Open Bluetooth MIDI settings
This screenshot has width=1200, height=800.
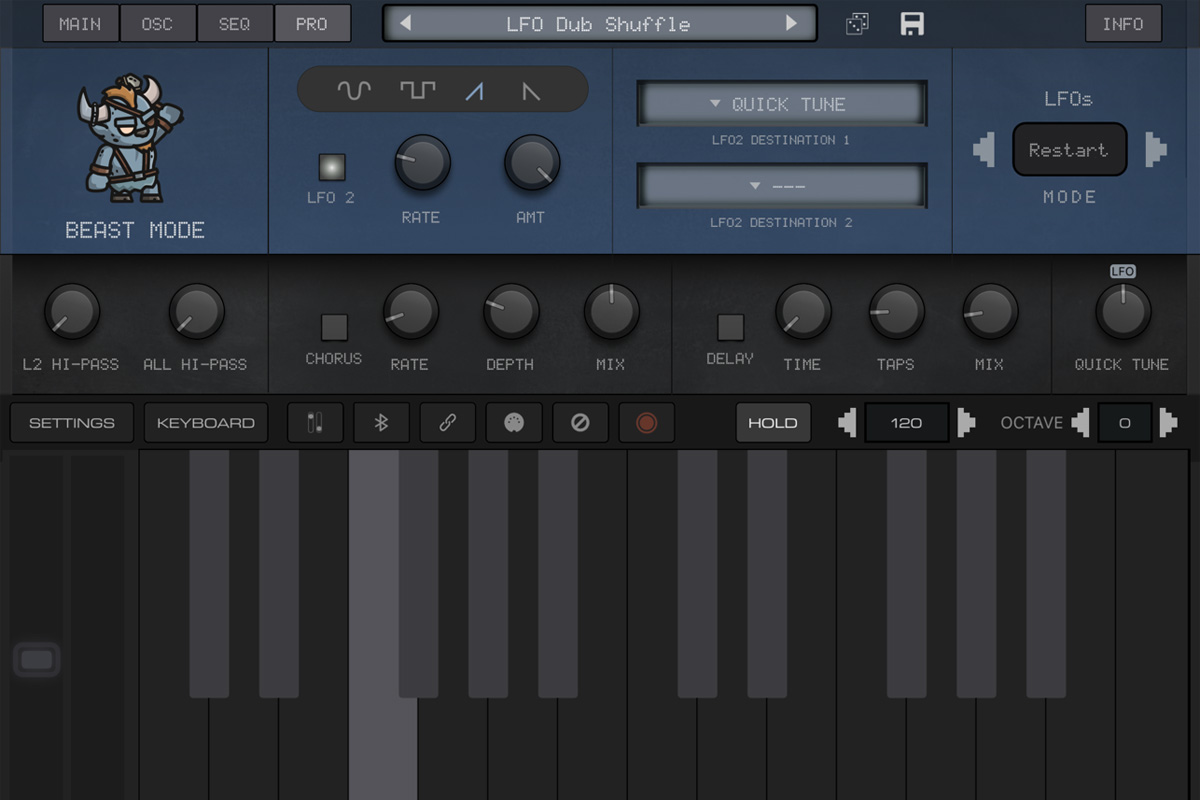pyautogui.click(x=381, y=423)
